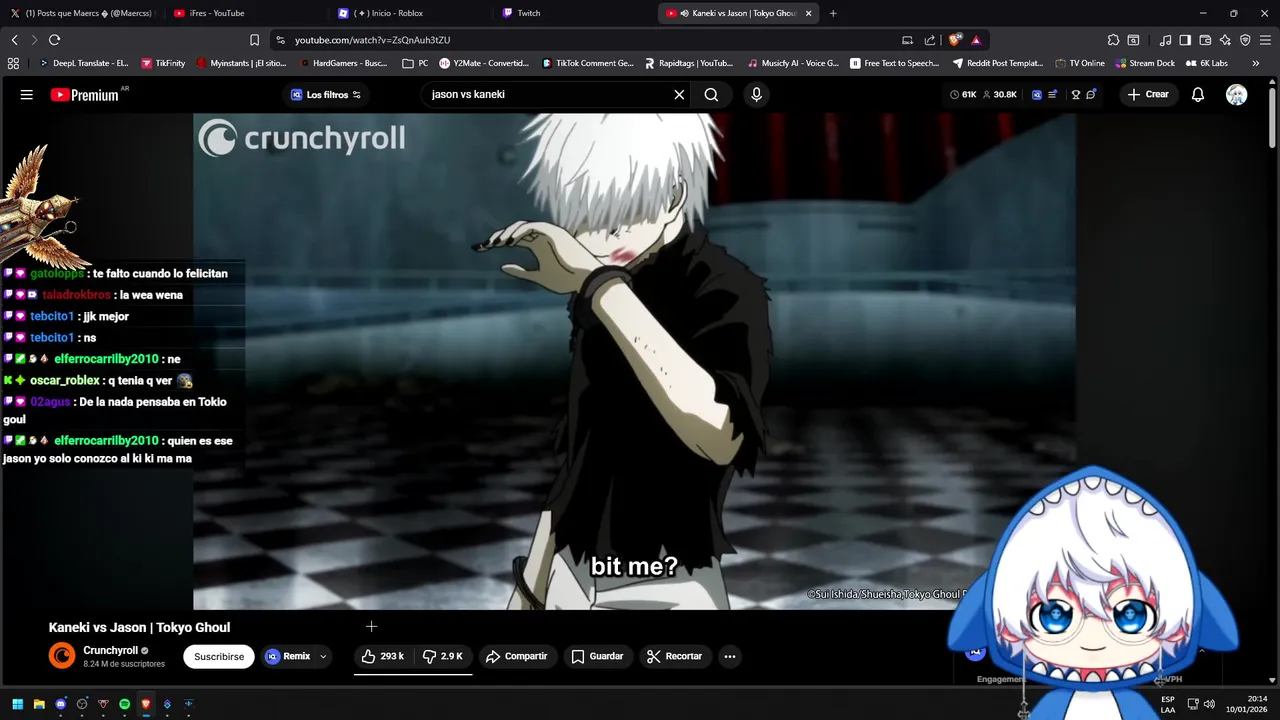Open the Crunchyroll channel name link
The image size is (1280, 720).
[x=110, y=651]
